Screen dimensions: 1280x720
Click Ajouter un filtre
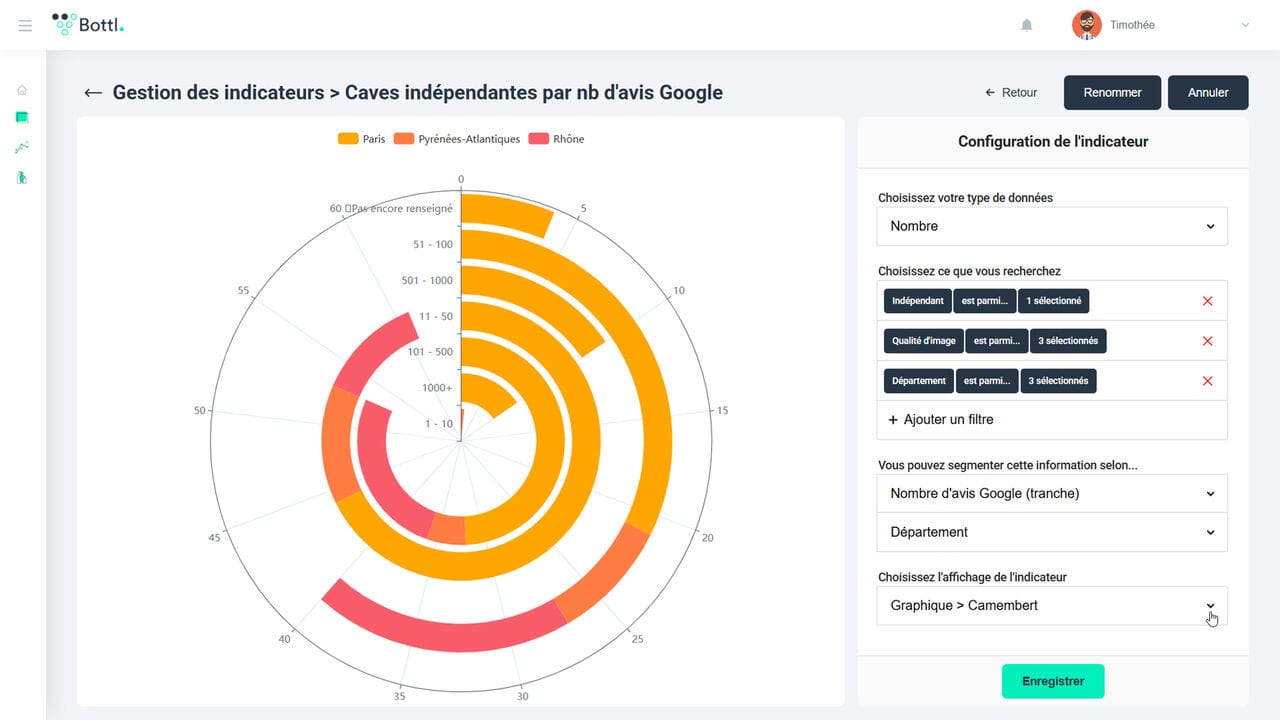(x=941, y=420)
